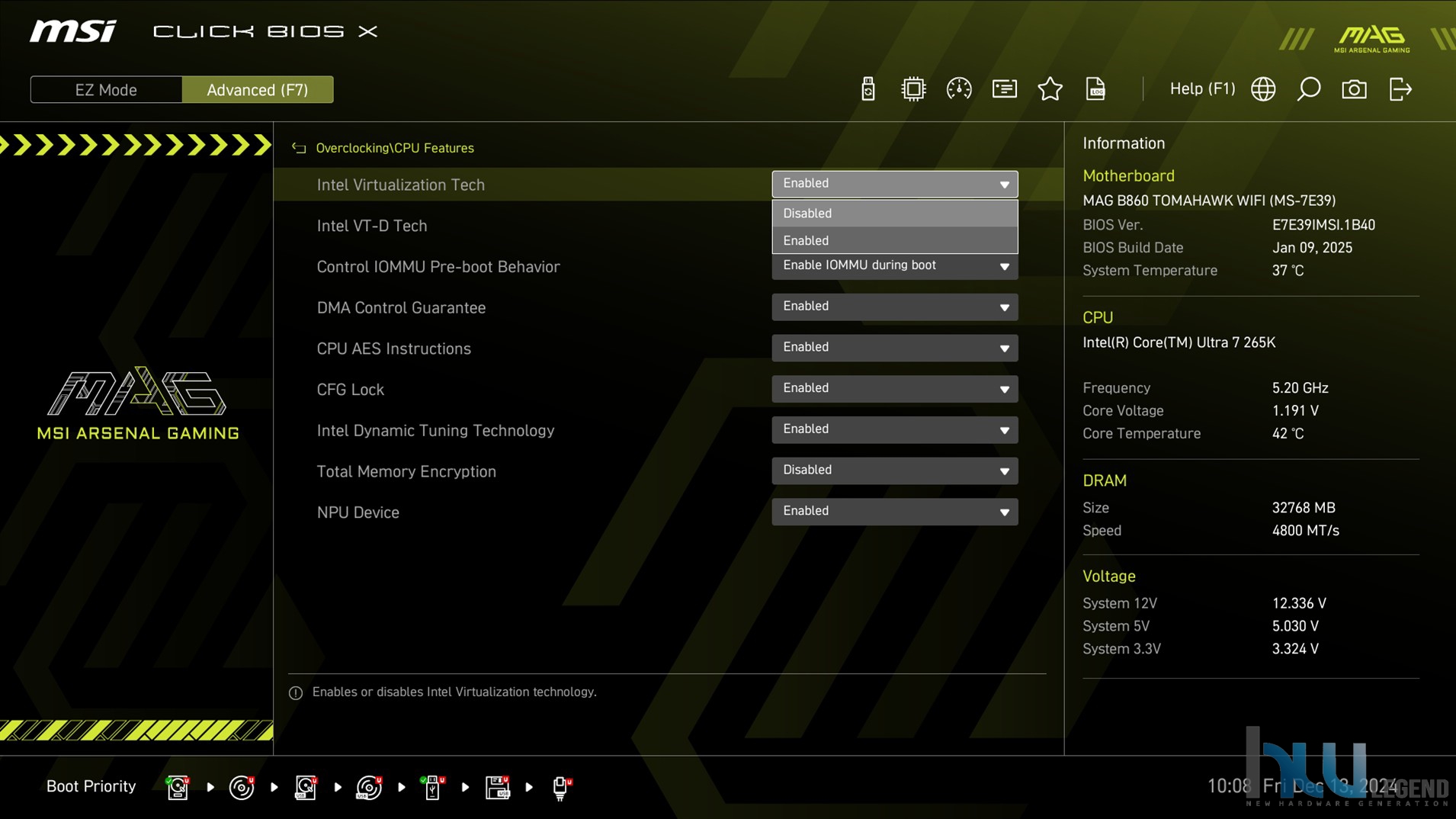Open the CPU chip settings icon
Image resolution: width=1456 pixels, height=819 pixels.
tap(912, 89)
